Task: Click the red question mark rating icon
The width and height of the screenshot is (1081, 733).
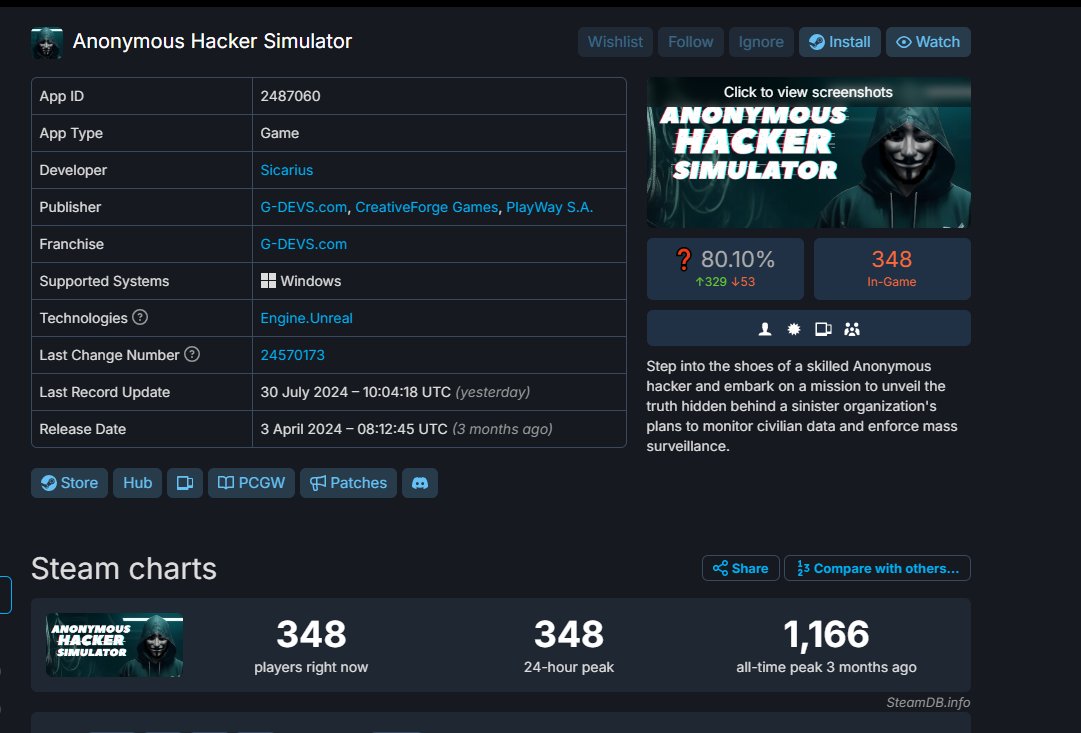Action: [683, 259]
